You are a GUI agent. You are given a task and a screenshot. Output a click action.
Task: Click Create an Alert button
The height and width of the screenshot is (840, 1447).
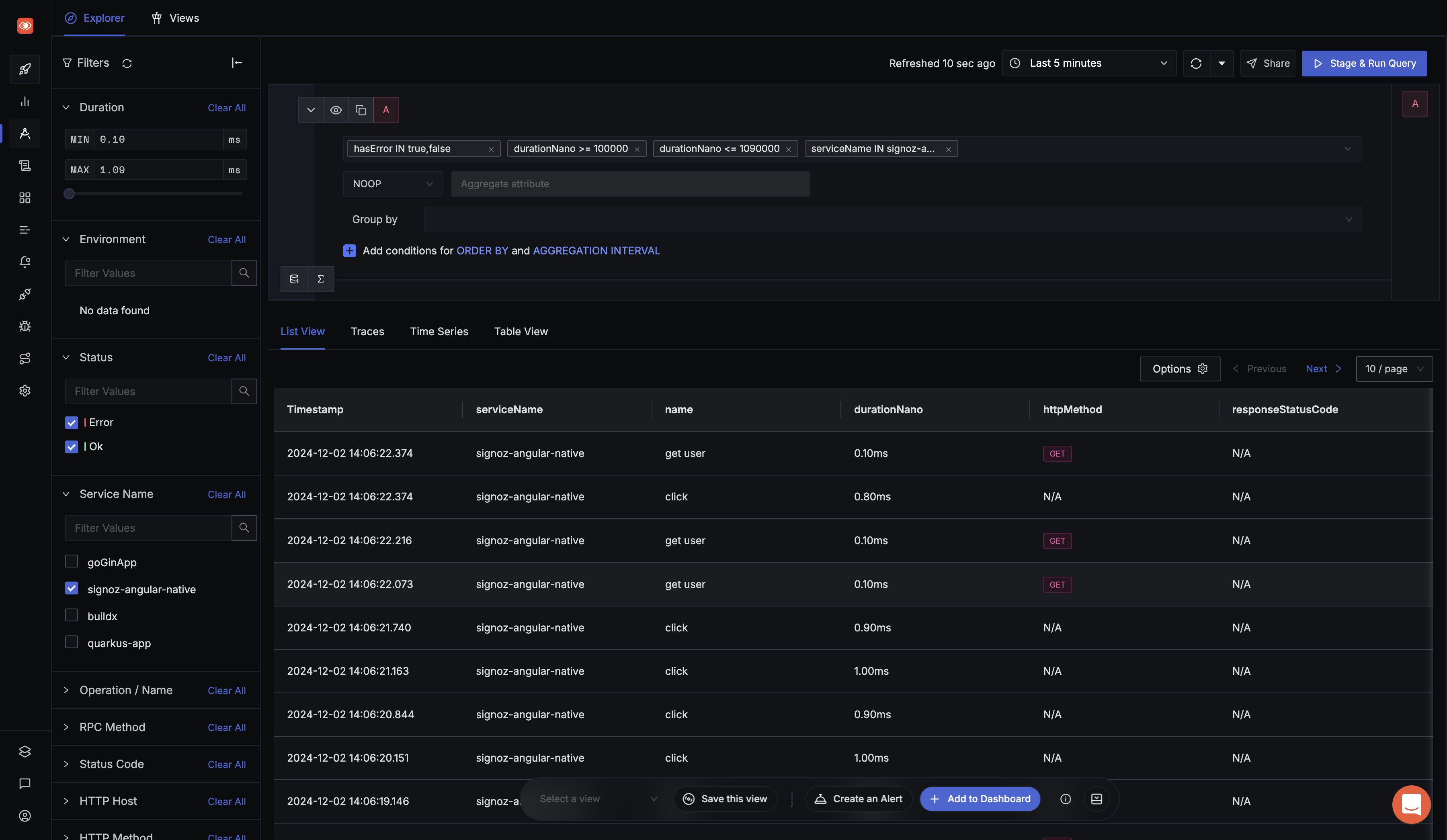859,799
